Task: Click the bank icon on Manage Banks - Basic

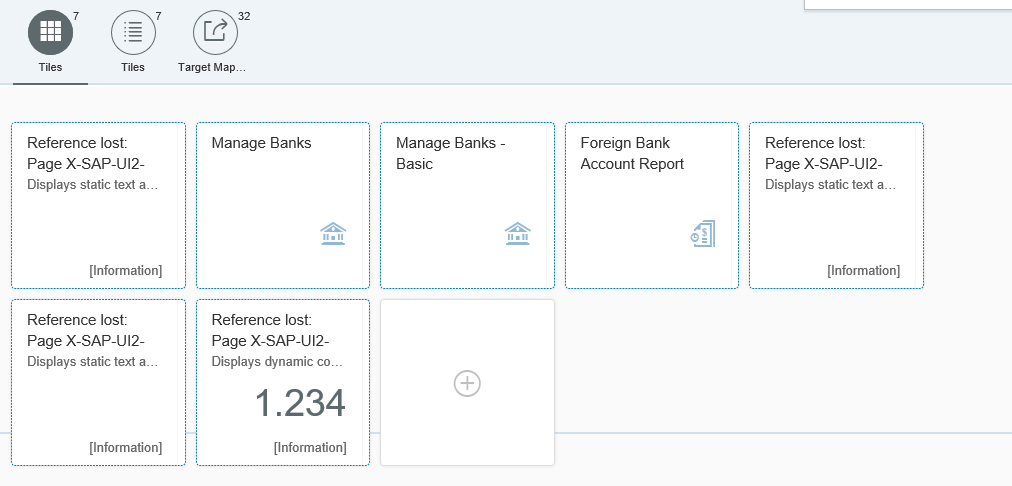Action: click(x=518, y=234)
